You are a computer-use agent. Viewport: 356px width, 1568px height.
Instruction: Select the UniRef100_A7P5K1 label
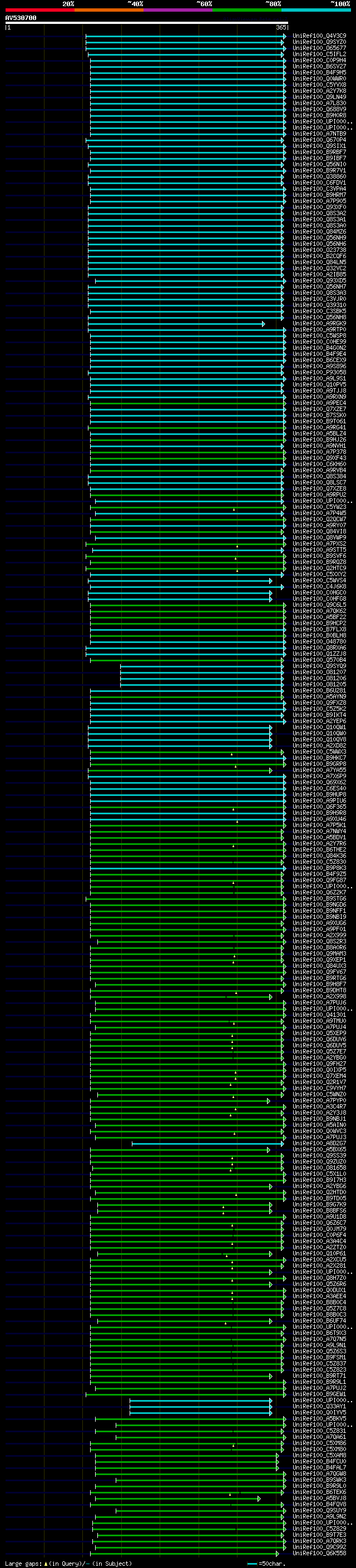coord(319,825)
